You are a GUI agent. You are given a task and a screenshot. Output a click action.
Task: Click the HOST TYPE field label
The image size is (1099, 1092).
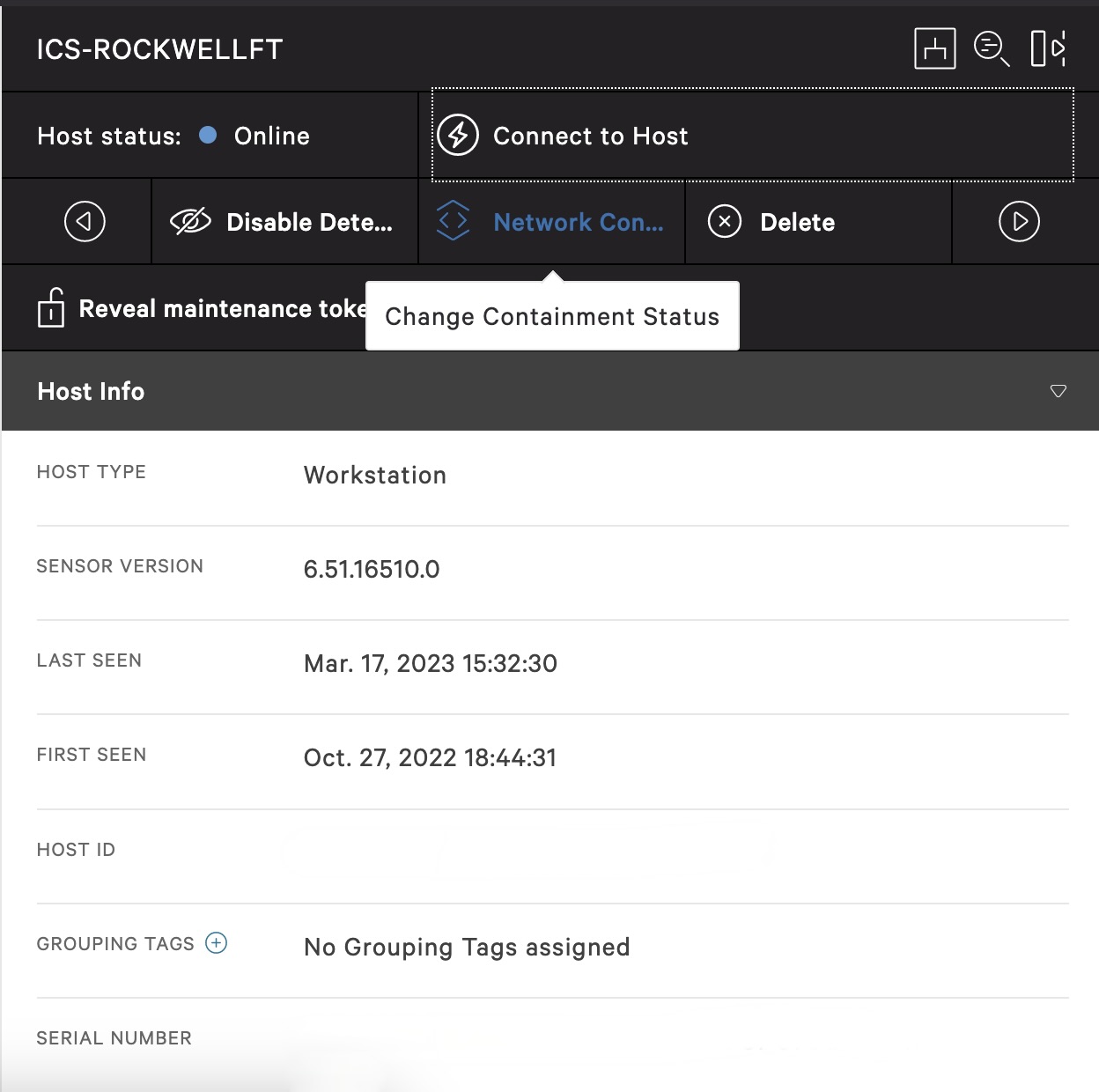[x=92, y=472]
